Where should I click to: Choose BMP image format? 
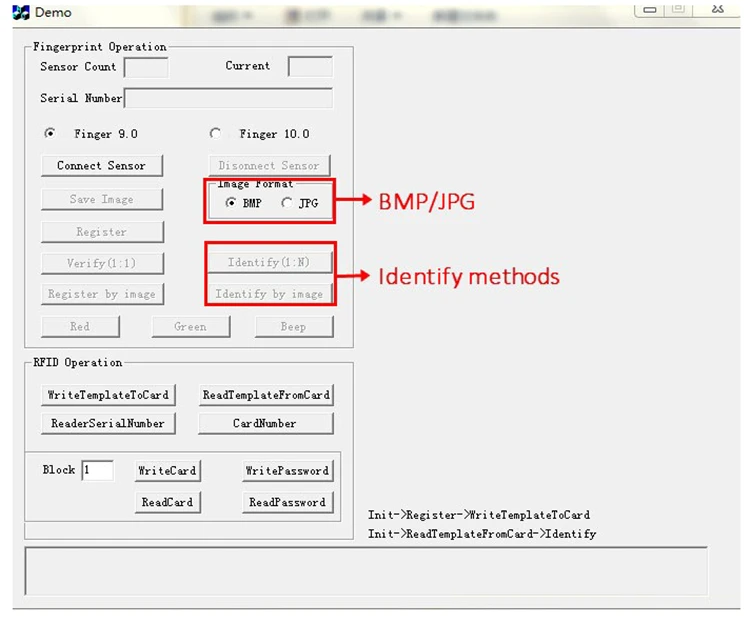231,203
